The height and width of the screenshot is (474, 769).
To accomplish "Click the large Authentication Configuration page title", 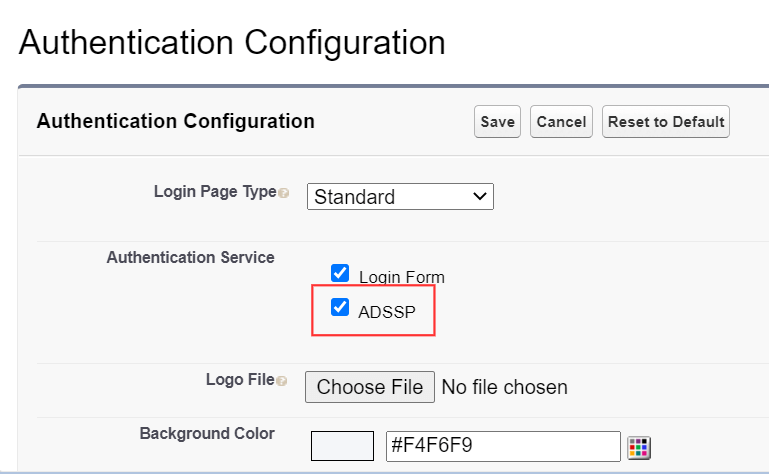I will click(x=232, y=43).
